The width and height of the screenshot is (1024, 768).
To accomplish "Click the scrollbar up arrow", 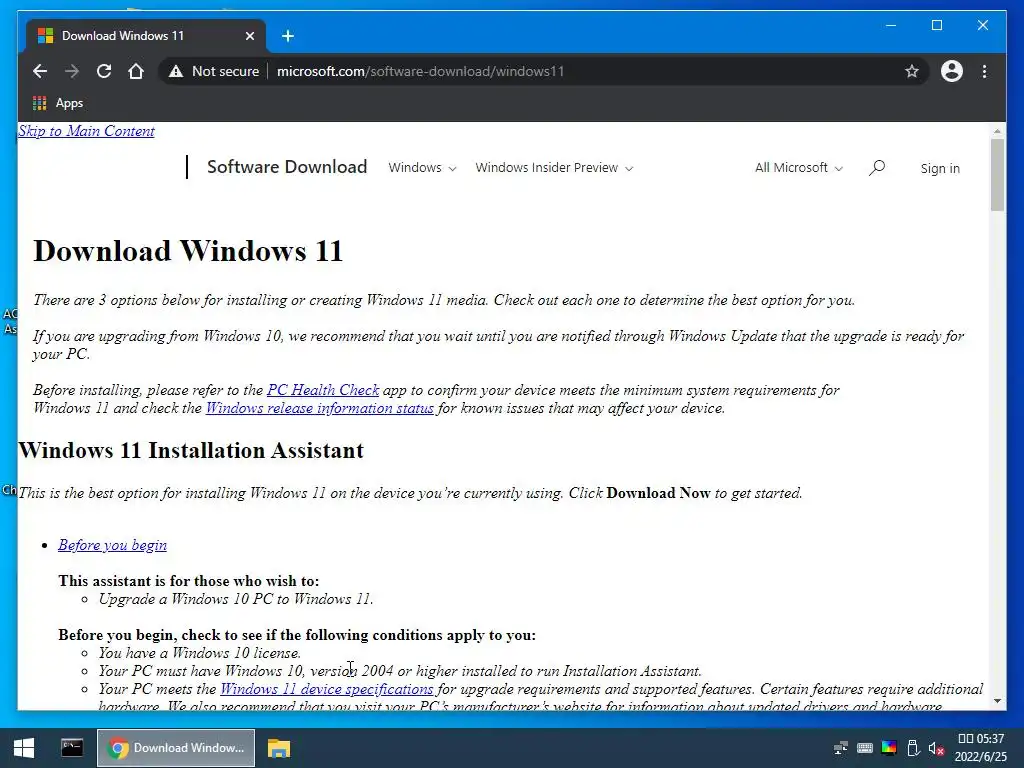I will click(997, 131).
